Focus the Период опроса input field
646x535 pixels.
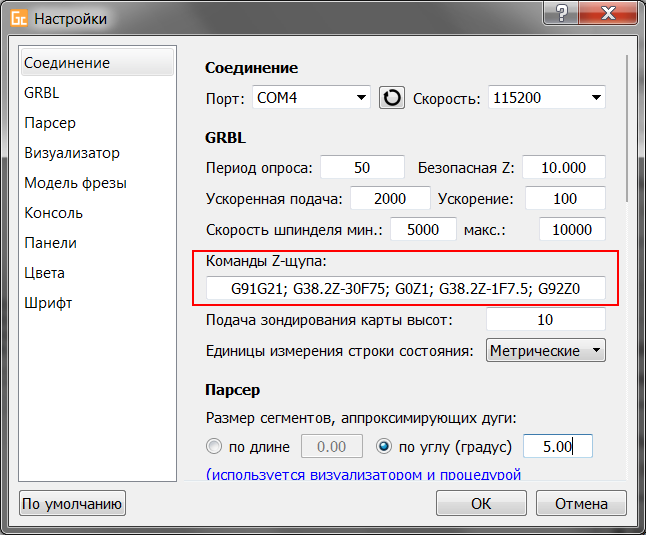[362, 168]
